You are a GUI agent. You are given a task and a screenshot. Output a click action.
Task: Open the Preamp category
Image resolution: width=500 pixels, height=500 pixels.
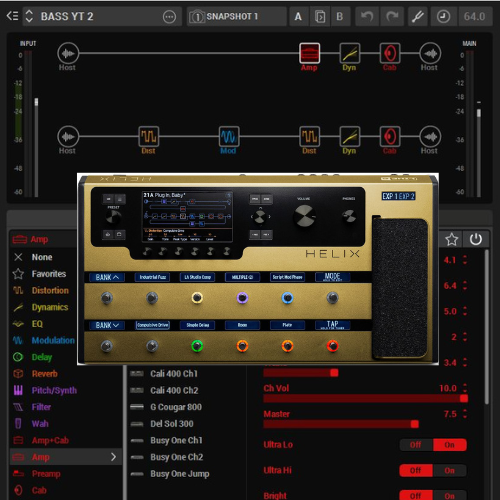pos(46,474)
